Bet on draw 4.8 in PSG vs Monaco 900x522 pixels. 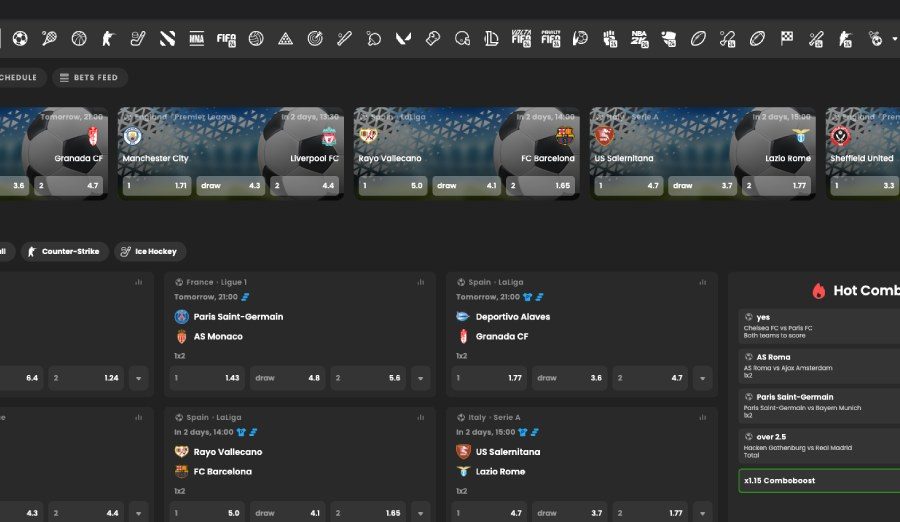(x=288, y=378)
